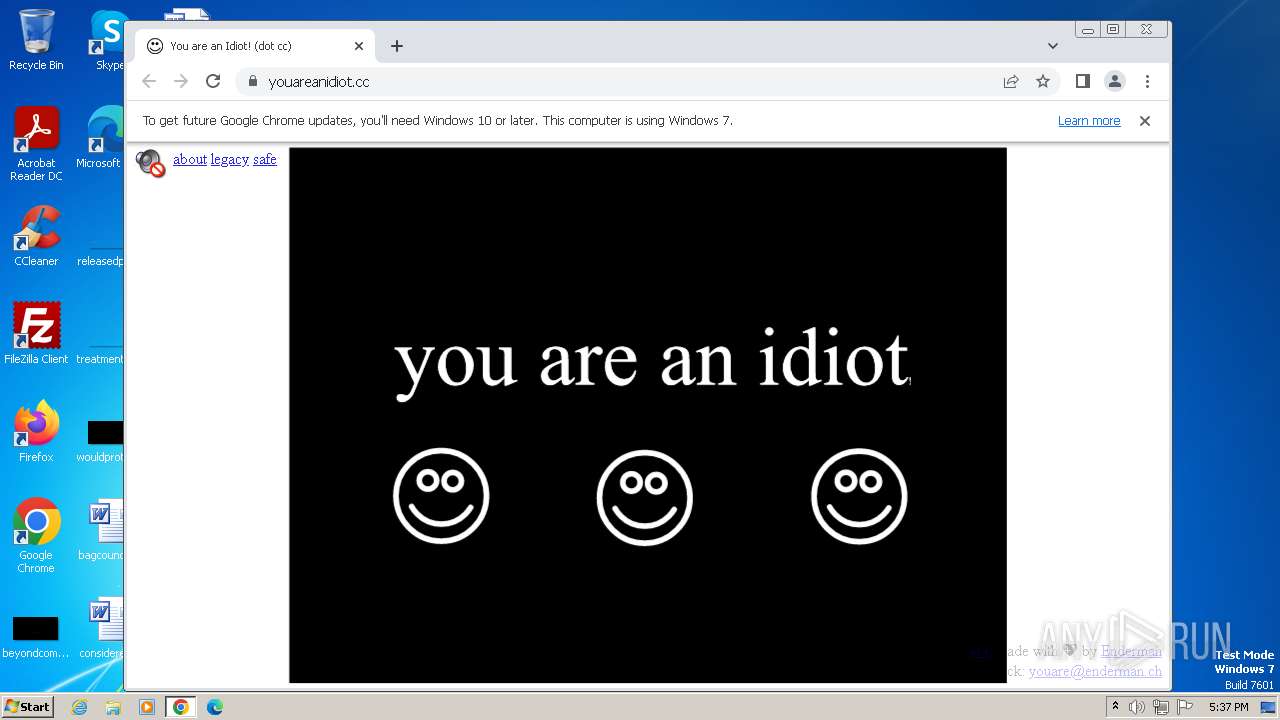Launch Google Chrome desktop shortcut
Screen dimensions: 1280x720
coord(36,536)
